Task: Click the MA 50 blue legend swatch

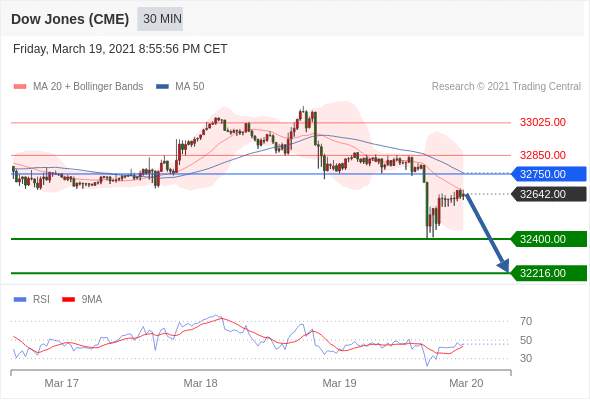Action: coord(162,87)
